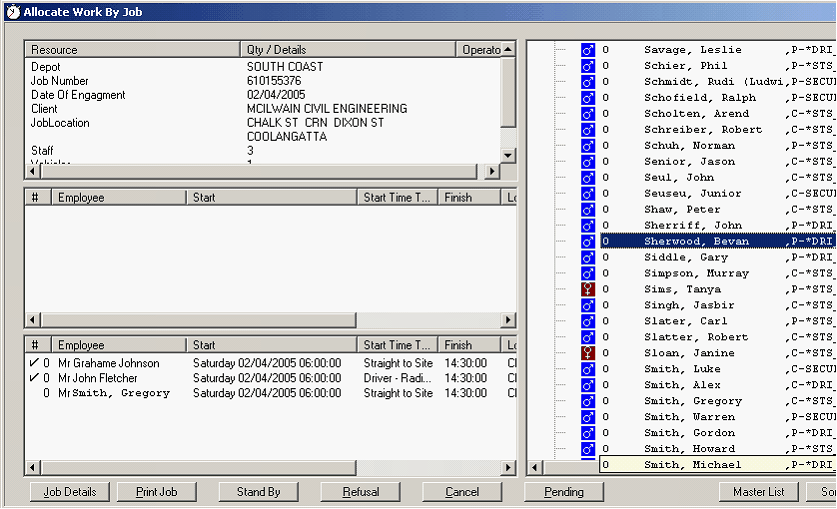Open the Job Details button
The height and width of the screenshot is (509, 837).
click(x=70, y=492)
